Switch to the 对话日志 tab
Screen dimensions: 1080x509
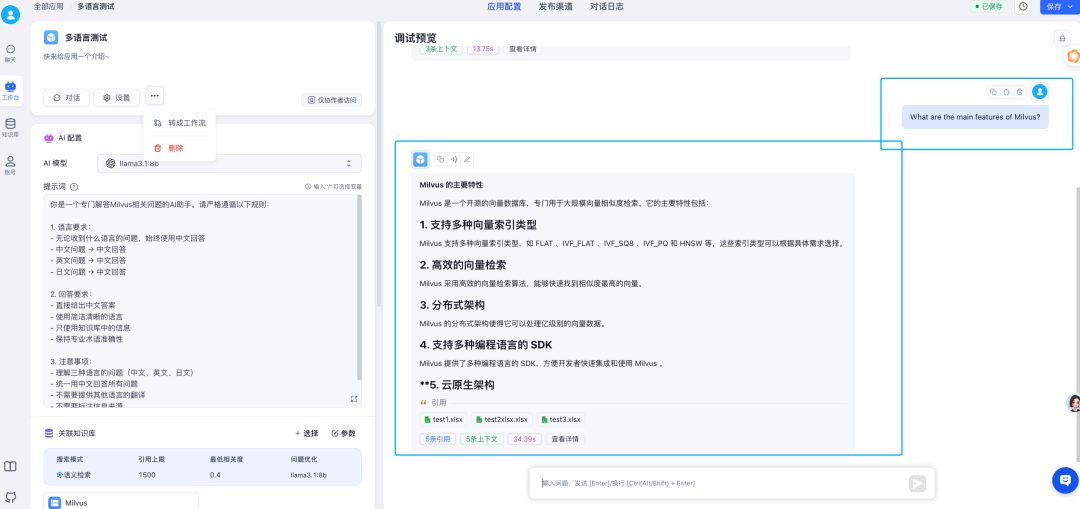pos(607,6)
